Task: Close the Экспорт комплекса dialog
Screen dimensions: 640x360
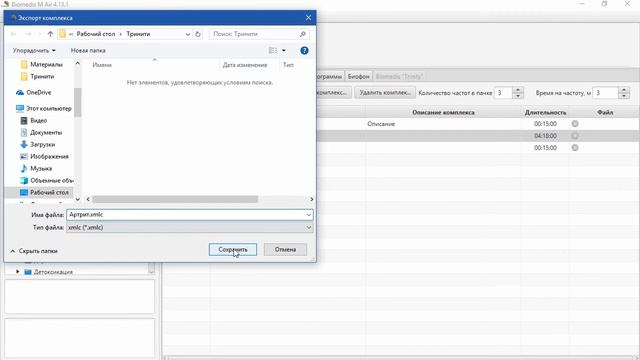Action: pos(308,18)
